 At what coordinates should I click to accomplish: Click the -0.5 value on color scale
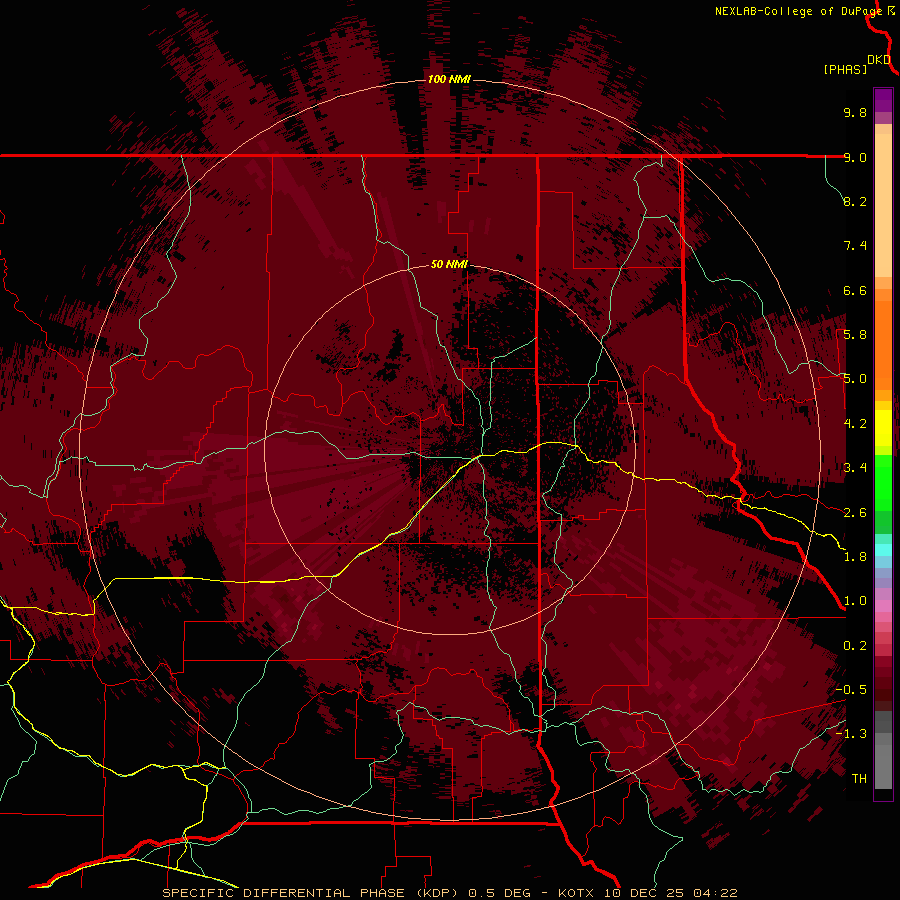pyautogui.click(x=851, y=690)
